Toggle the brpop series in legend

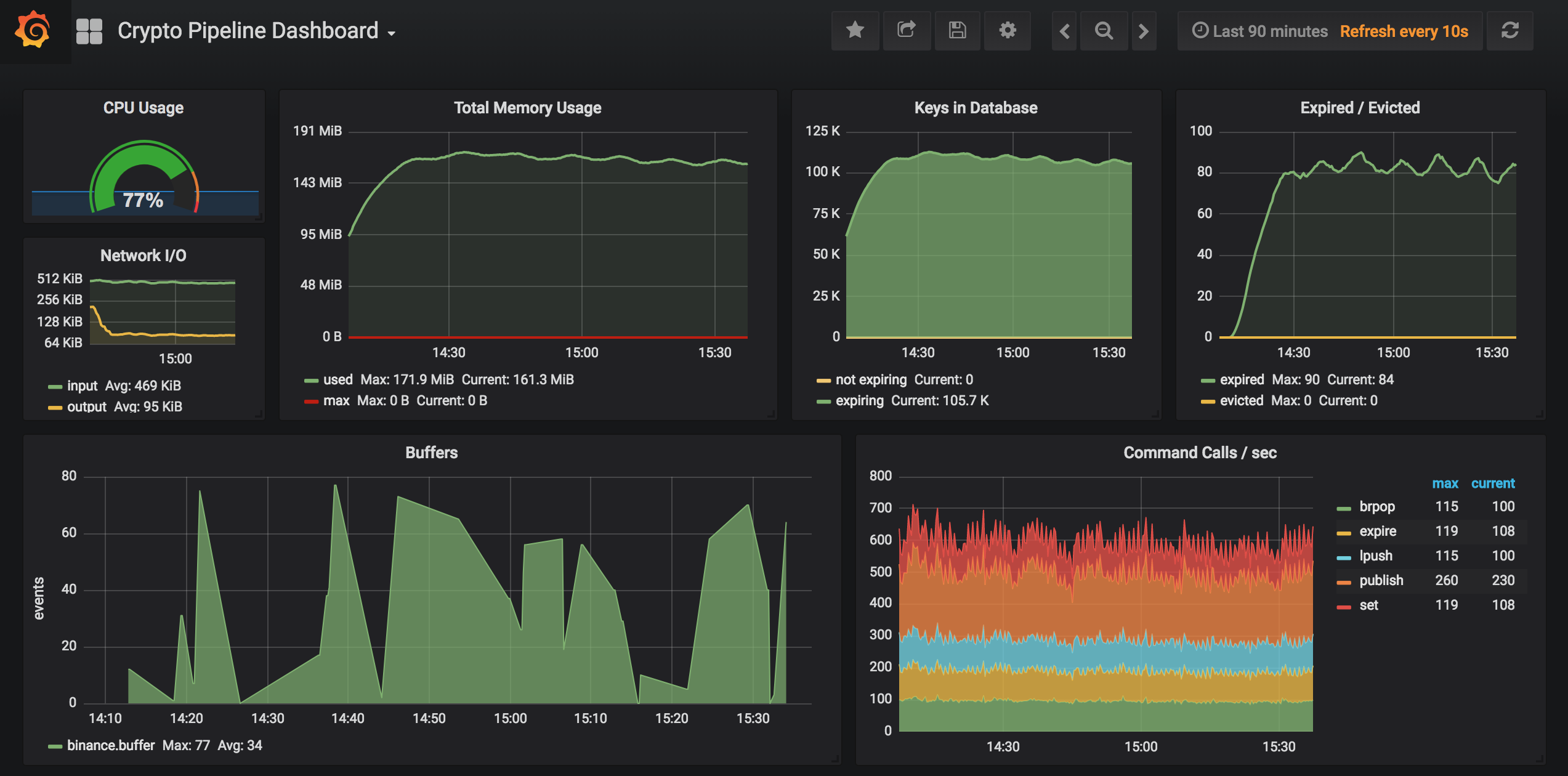[1376, 507]
